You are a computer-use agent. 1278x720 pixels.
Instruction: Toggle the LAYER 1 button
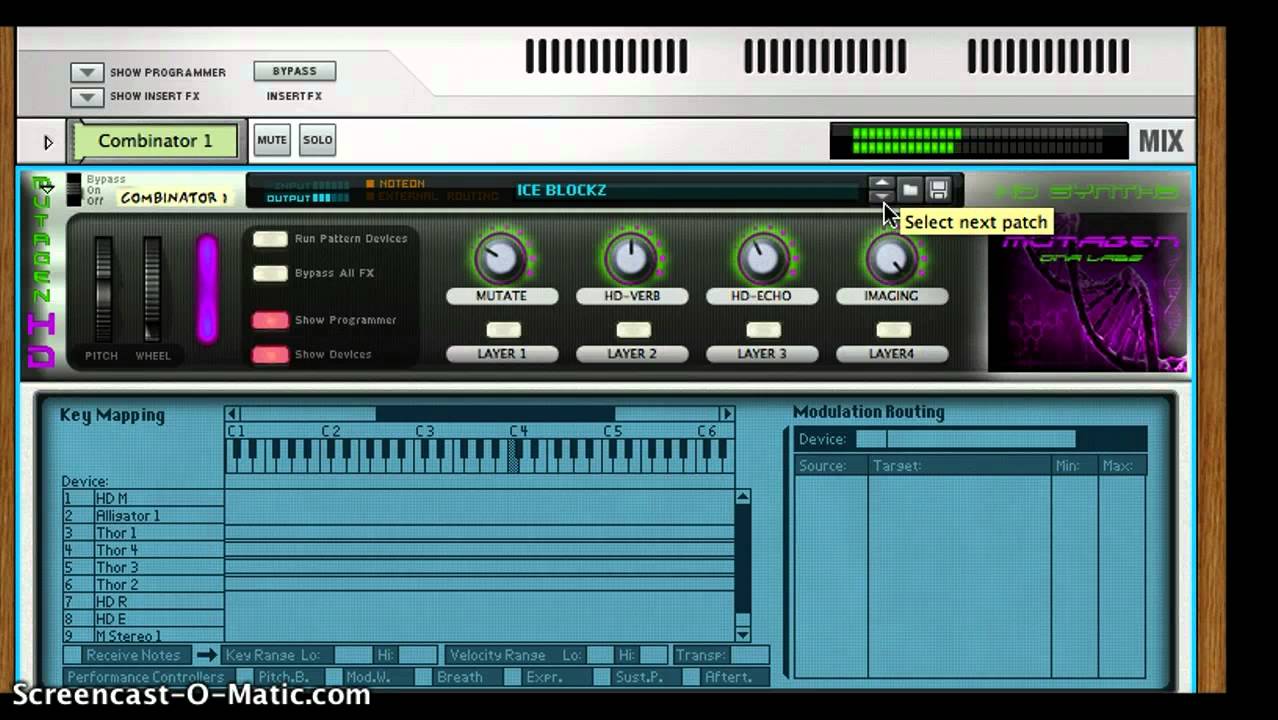[x=503, y=330]
